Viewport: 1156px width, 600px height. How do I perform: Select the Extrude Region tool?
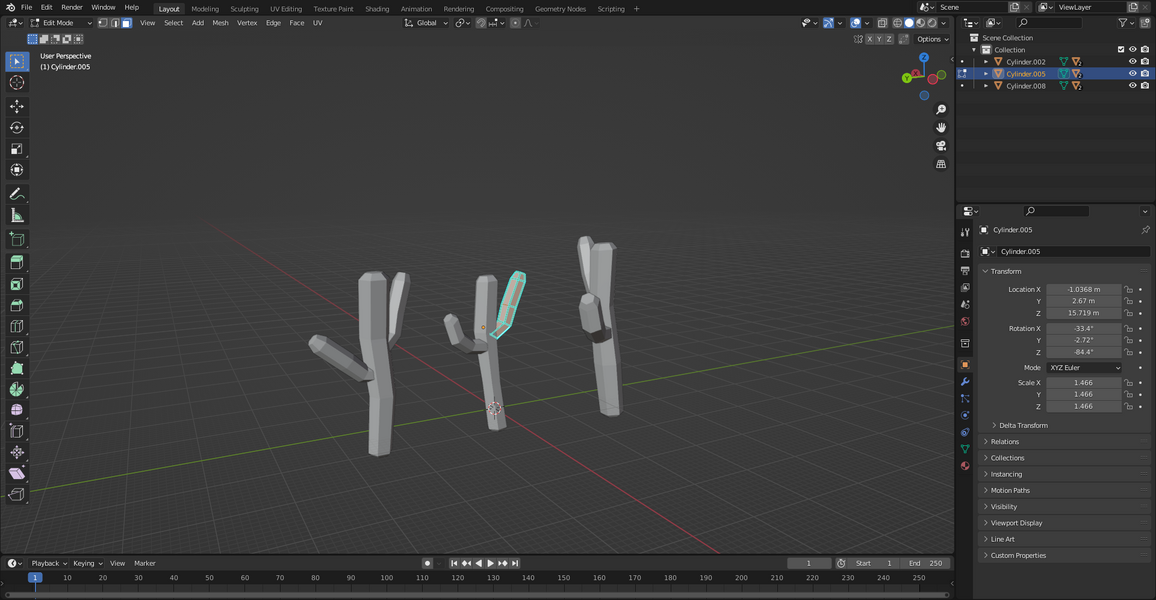(16, 262)
